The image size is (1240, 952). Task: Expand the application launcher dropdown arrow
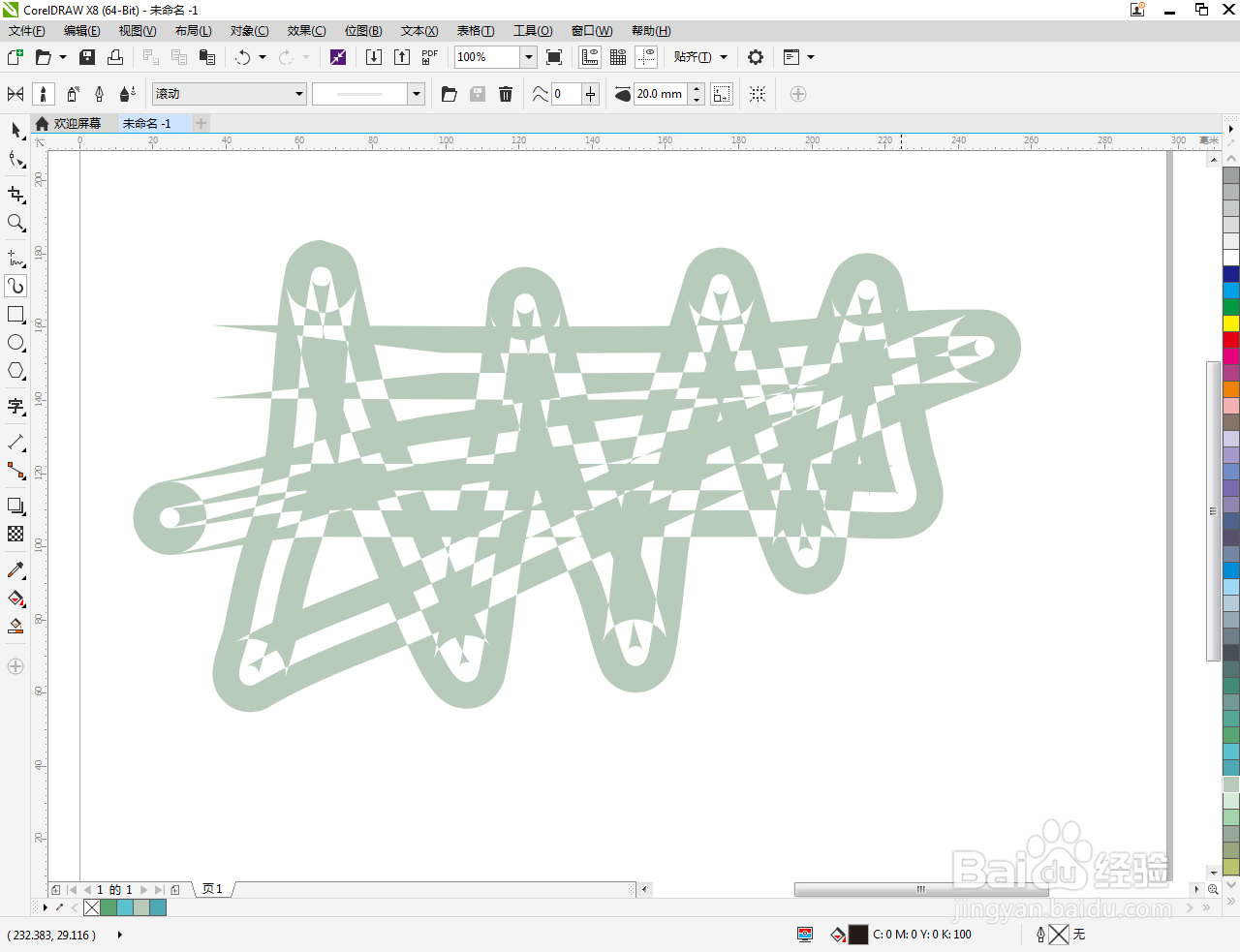coord(811,57)
